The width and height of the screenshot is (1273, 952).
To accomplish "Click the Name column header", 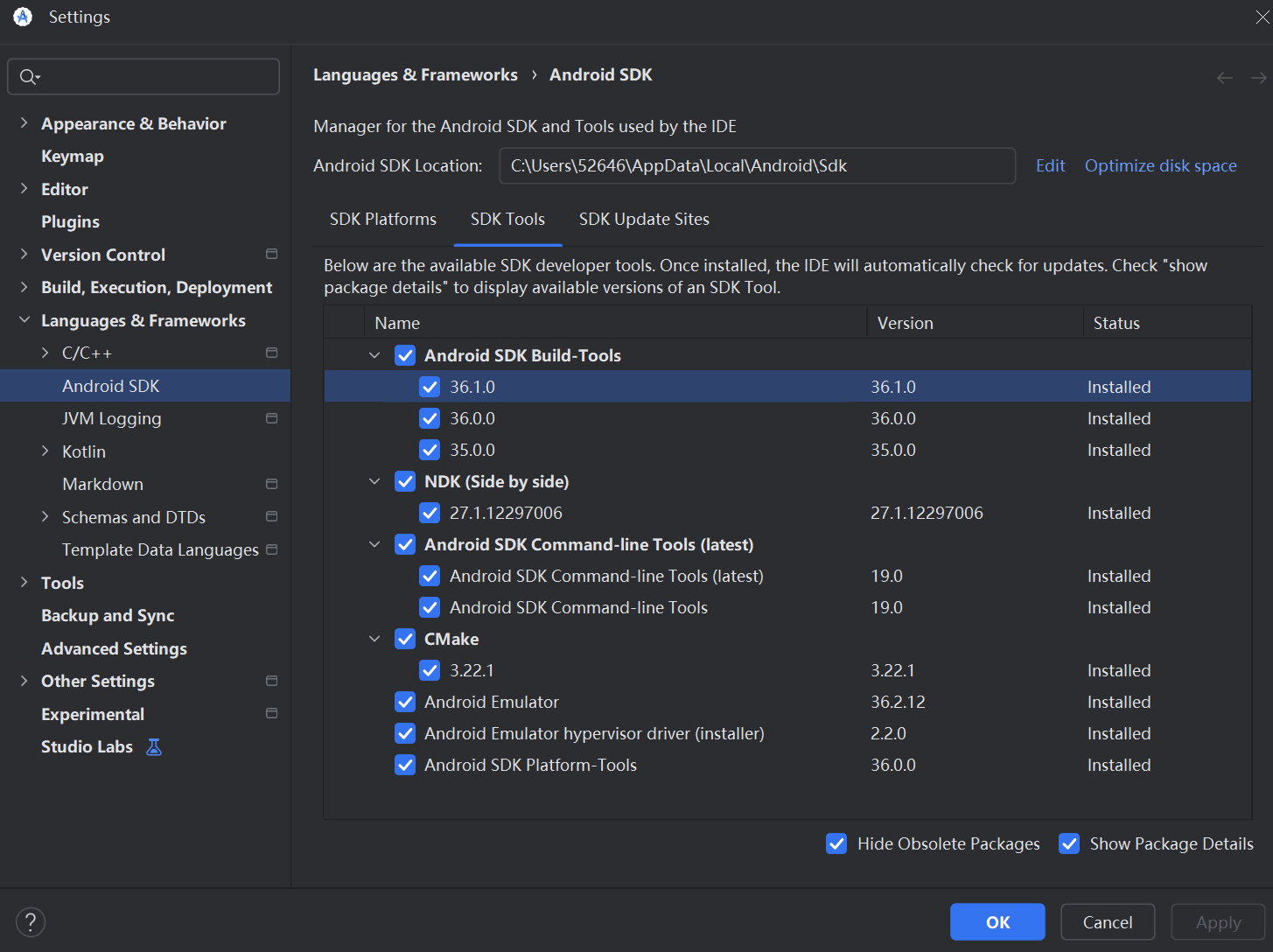I will [x=615, y=323].
